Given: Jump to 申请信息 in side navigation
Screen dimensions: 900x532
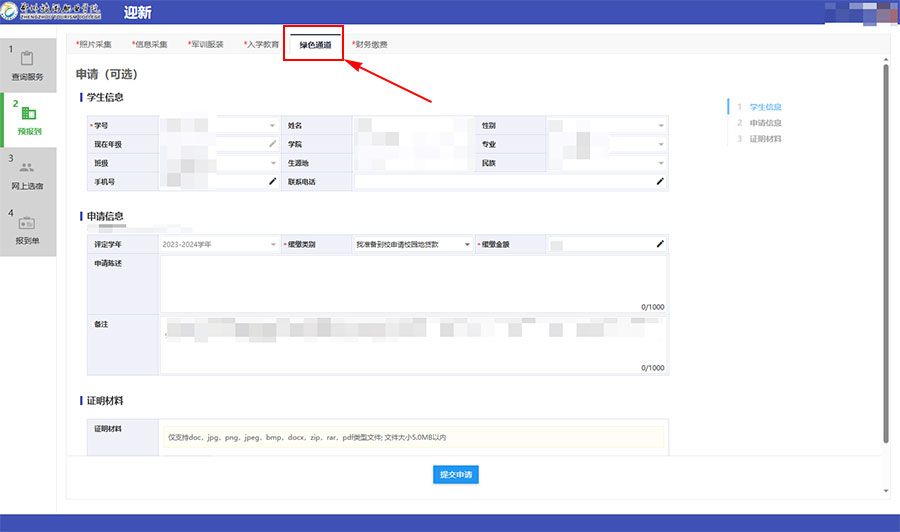Looking at the screenshot, I should coord(765,122).
